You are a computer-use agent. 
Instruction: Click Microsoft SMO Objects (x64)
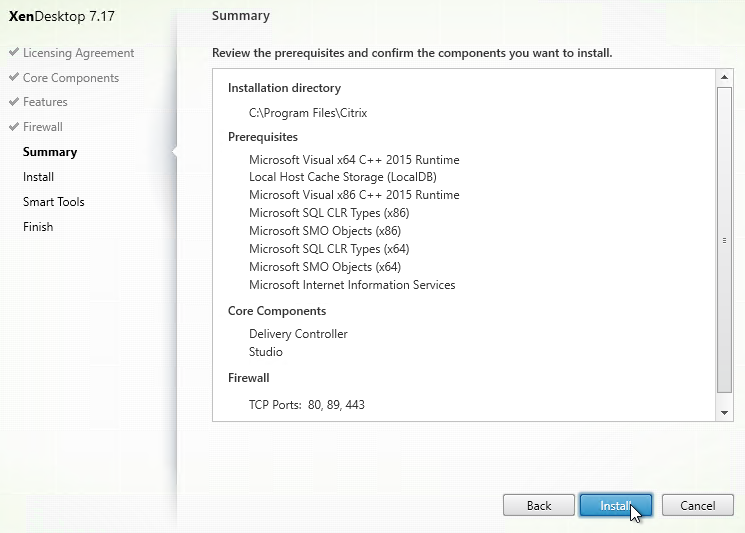(x=325, y=267)
